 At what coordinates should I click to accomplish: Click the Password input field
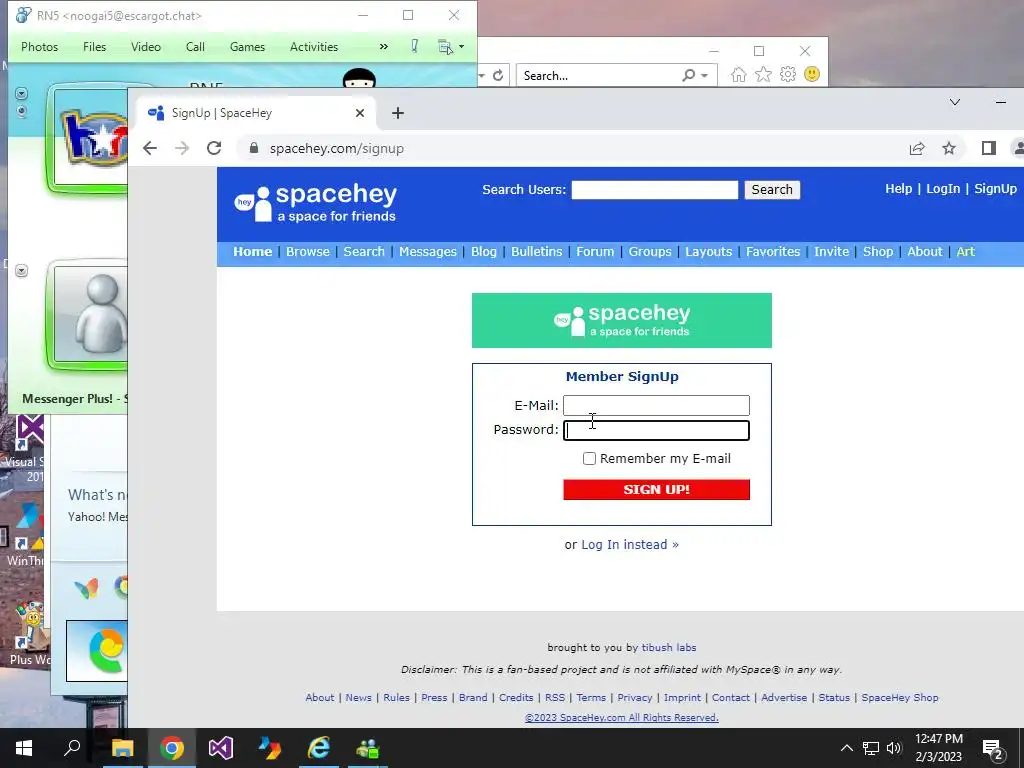(x=656, y=430)
